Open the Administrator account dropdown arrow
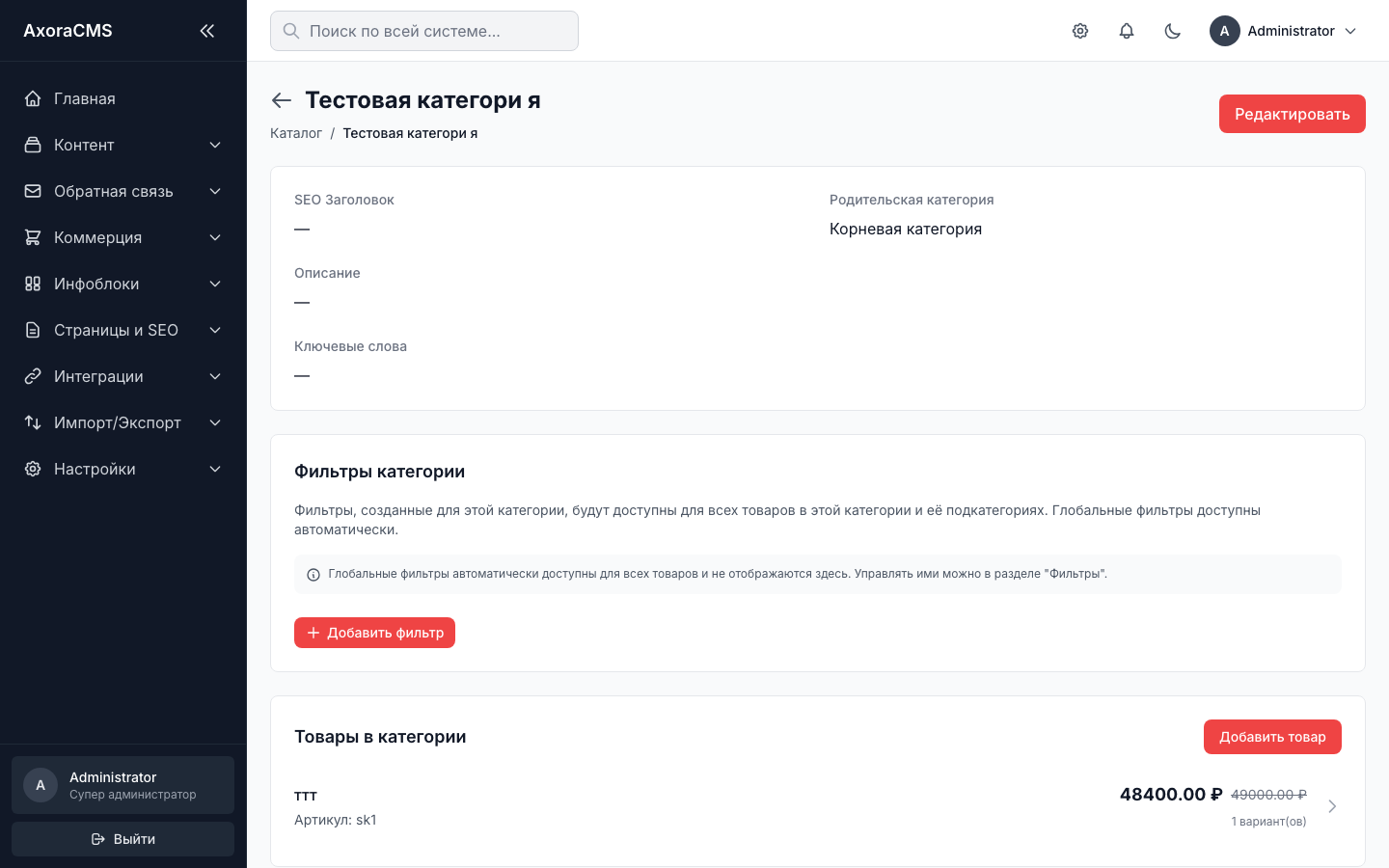The width and height of the screenshot is (1389, 868). [x=1350, y=31]
